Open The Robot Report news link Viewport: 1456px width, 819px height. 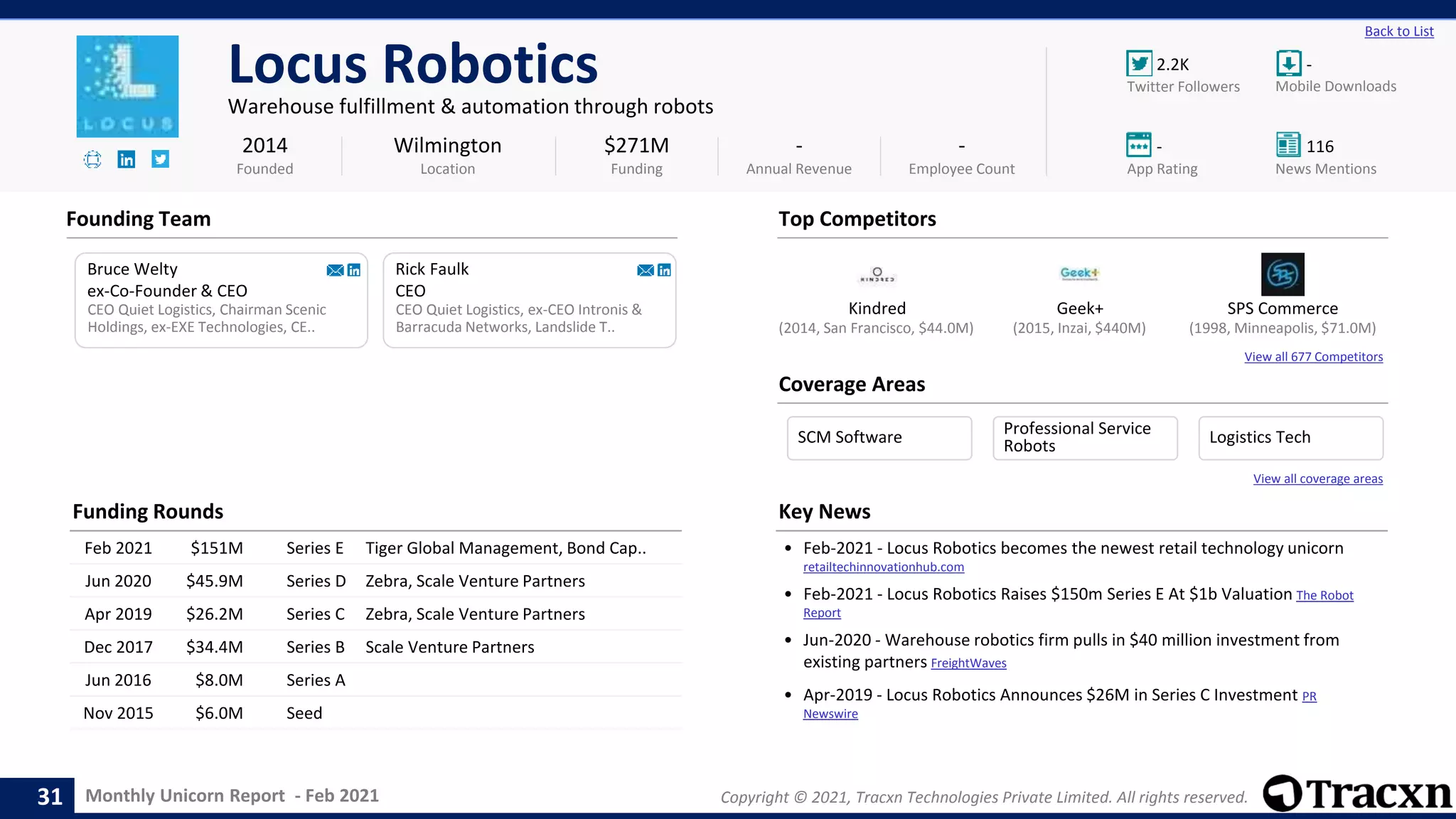1324,596
